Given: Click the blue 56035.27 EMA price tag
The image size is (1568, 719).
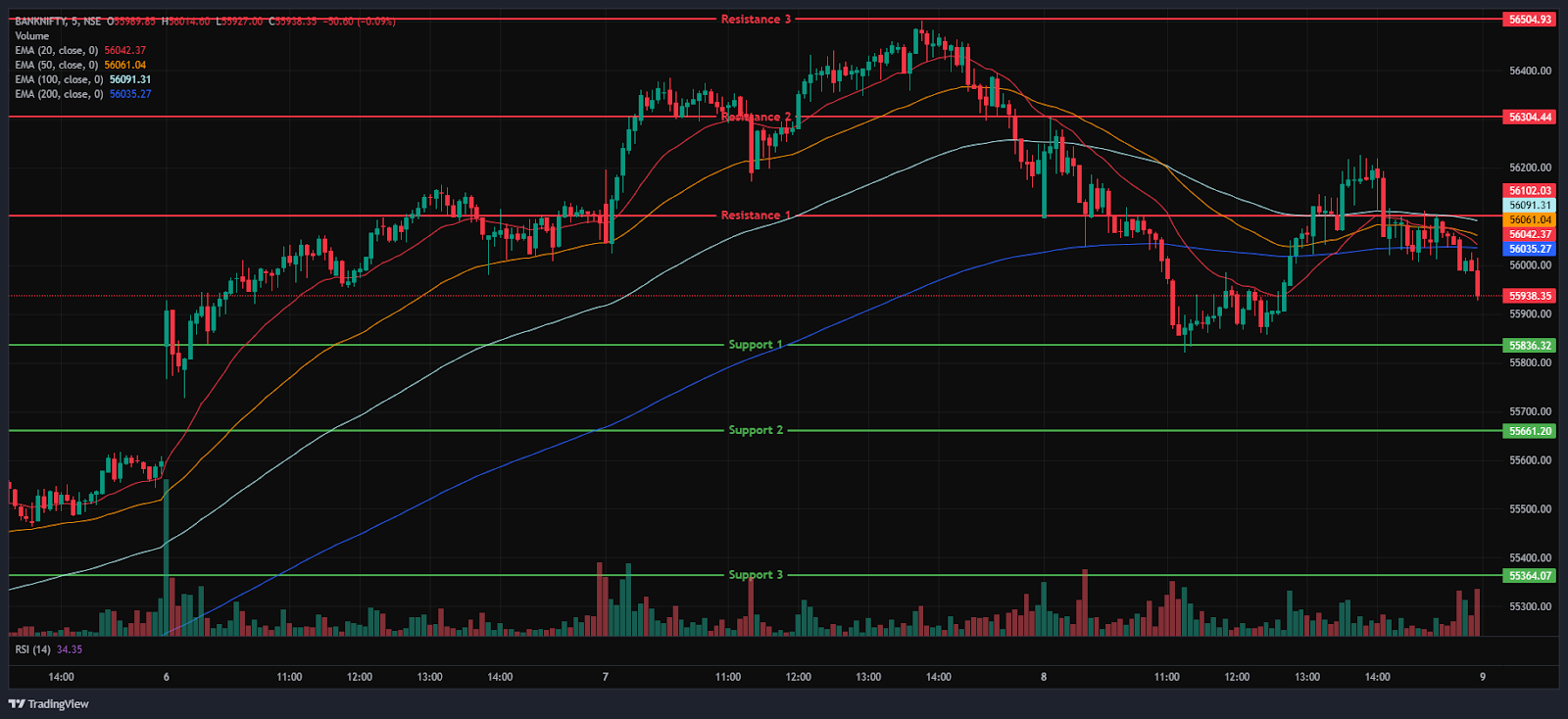Looking at the screenshot, I should 1530,250.
